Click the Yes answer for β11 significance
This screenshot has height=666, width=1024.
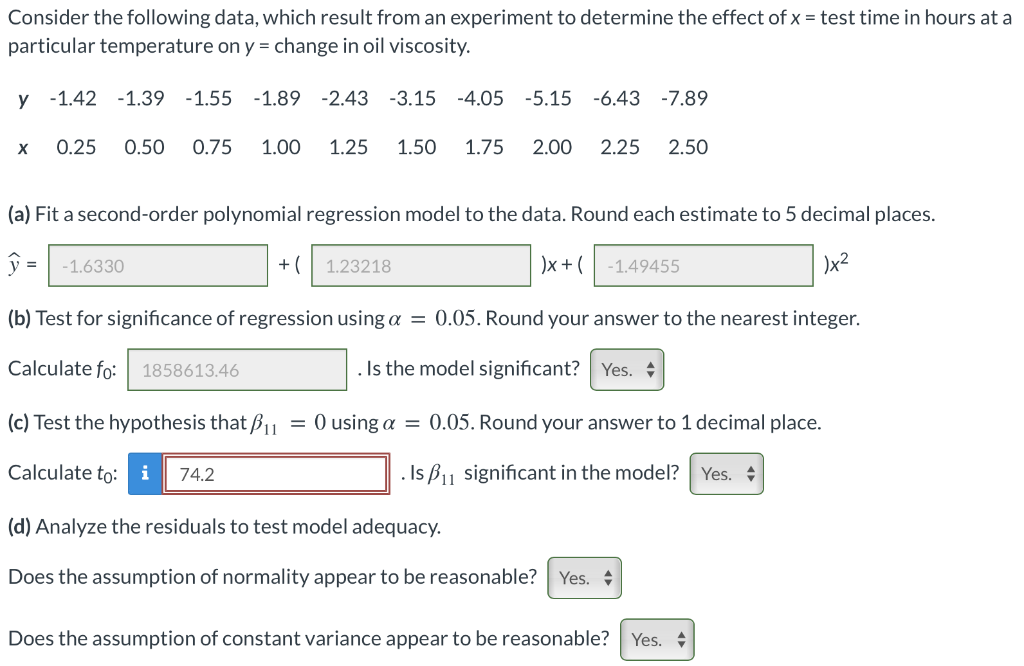pyautogui.click(x=717, y=472)
